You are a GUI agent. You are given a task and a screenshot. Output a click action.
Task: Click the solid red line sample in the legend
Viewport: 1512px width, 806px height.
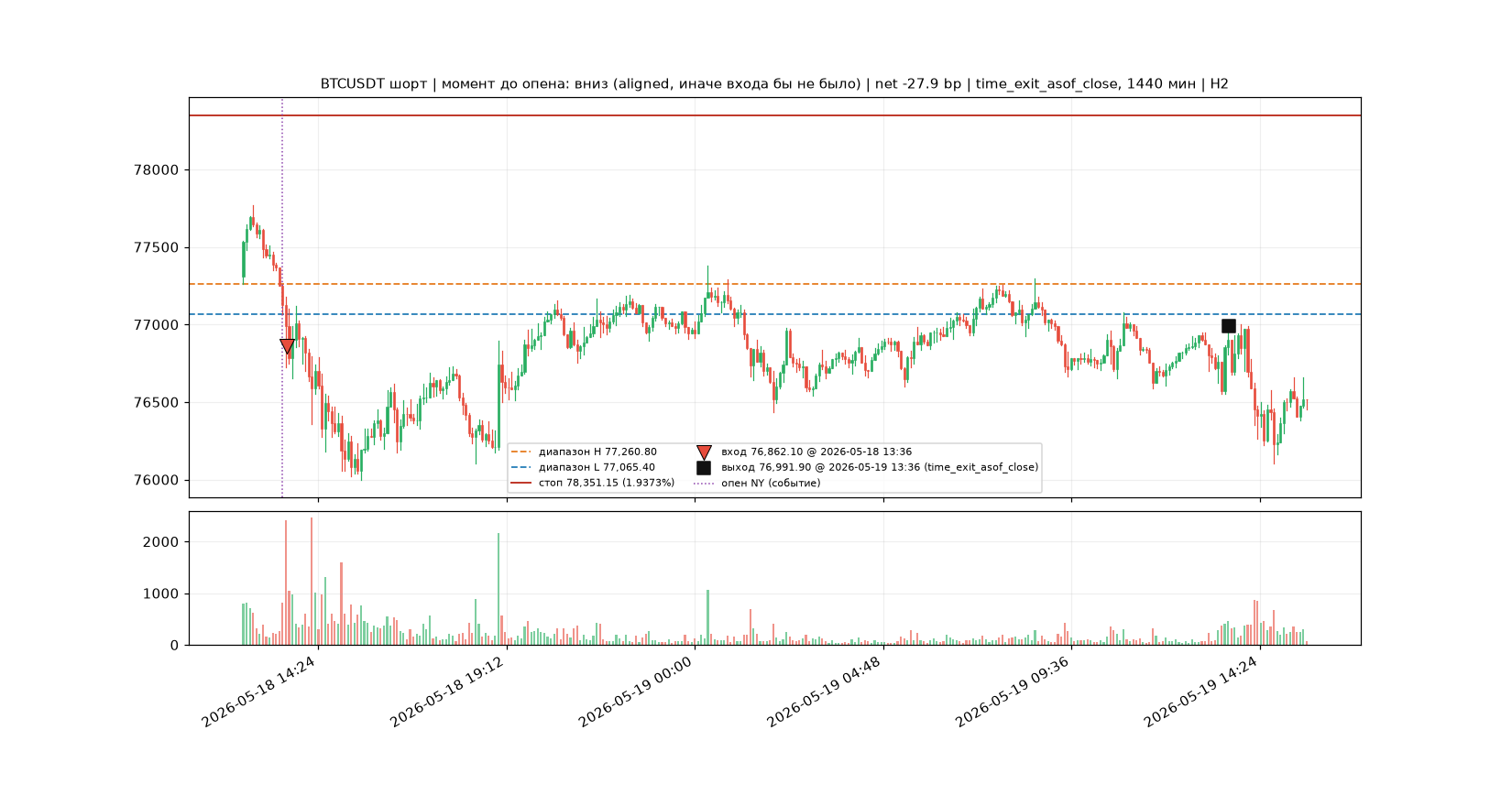521,483
